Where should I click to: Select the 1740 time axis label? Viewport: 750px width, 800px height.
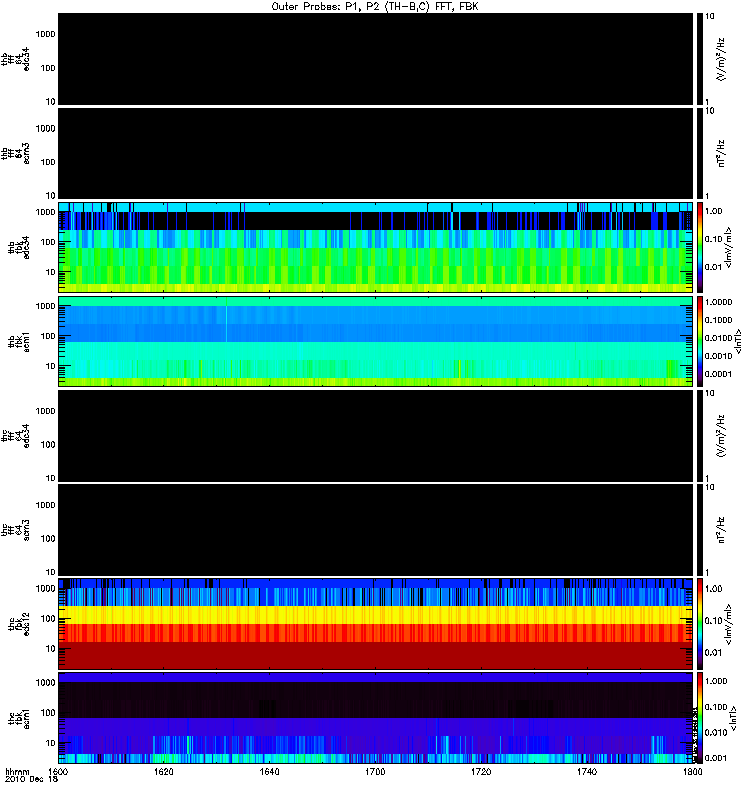point(587,771)
